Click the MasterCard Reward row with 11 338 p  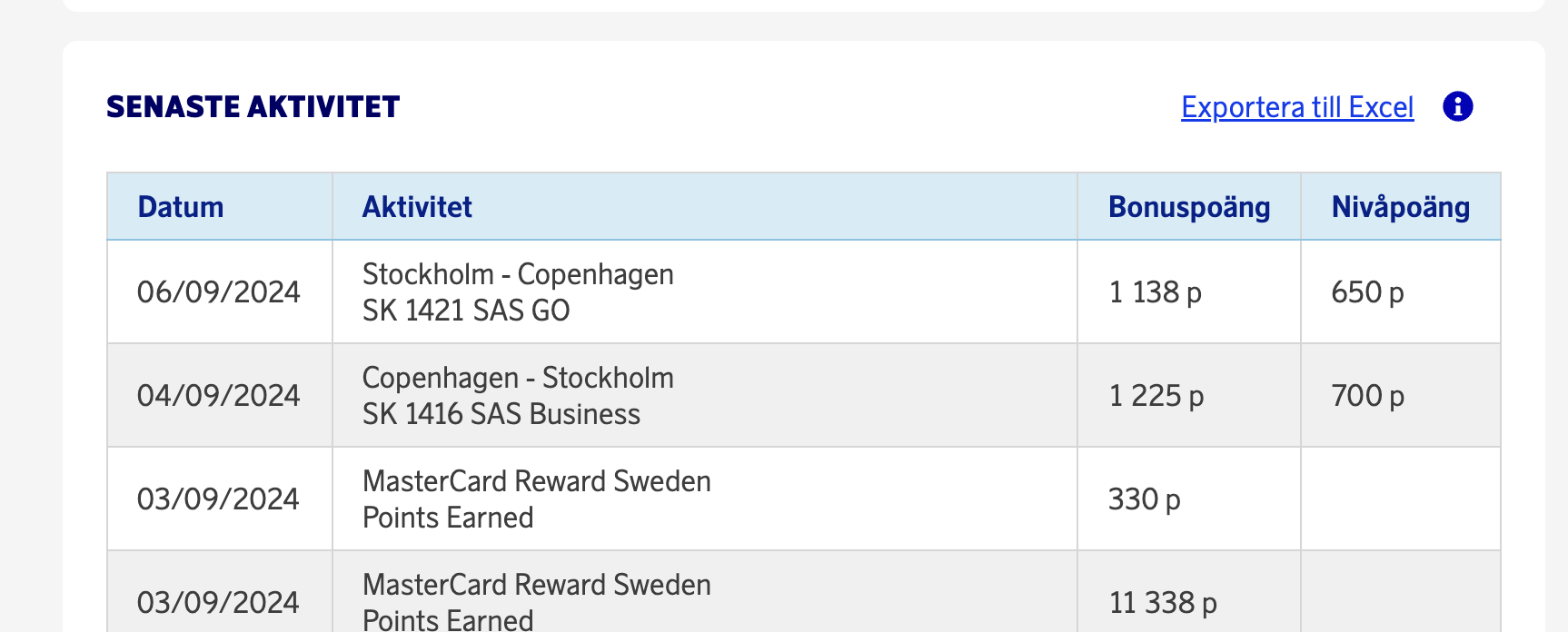[536, 601]
